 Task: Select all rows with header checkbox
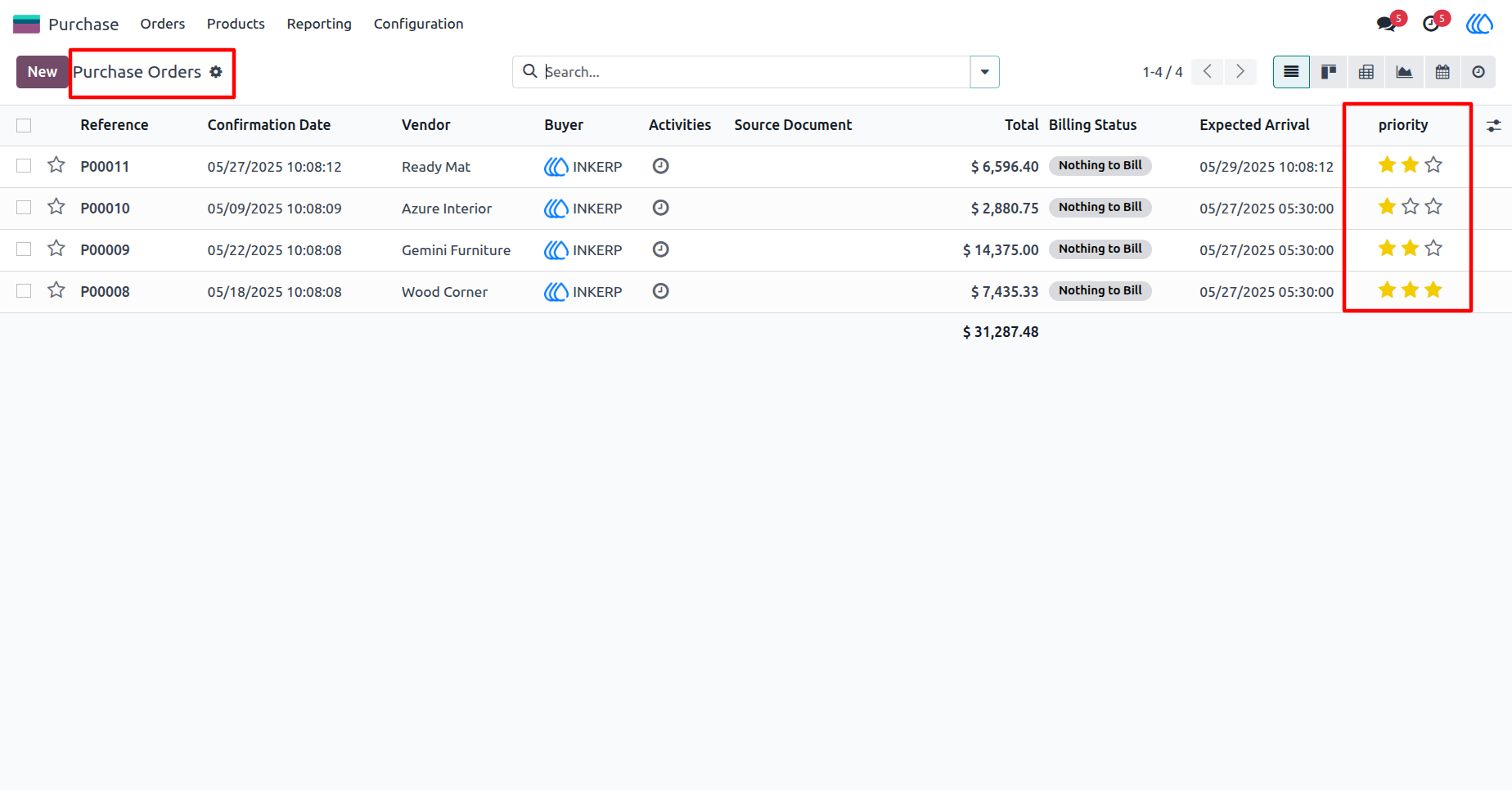pos(24,125)
